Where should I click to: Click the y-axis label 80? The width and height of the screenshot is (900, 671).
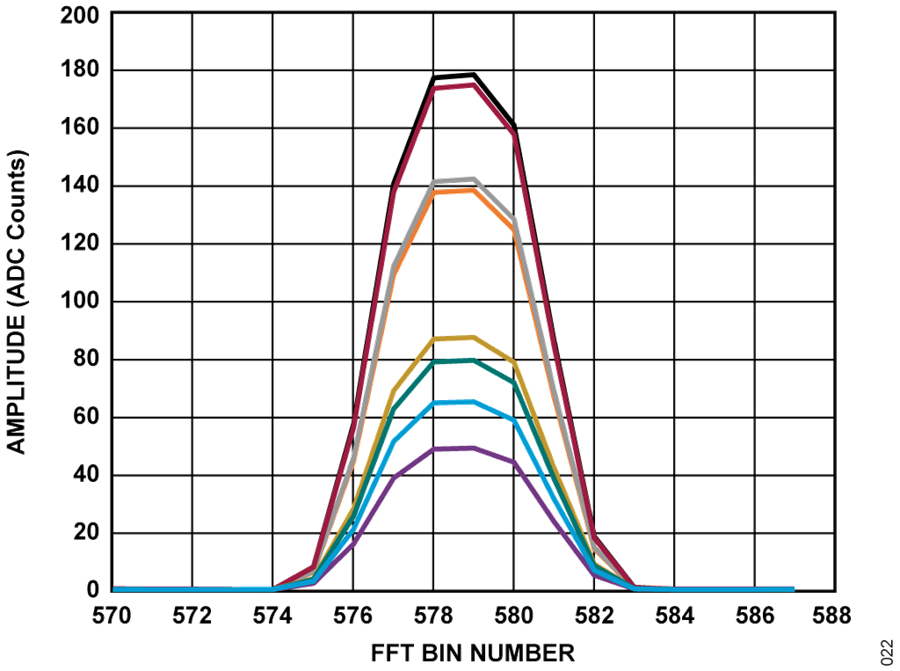point(86,359)
